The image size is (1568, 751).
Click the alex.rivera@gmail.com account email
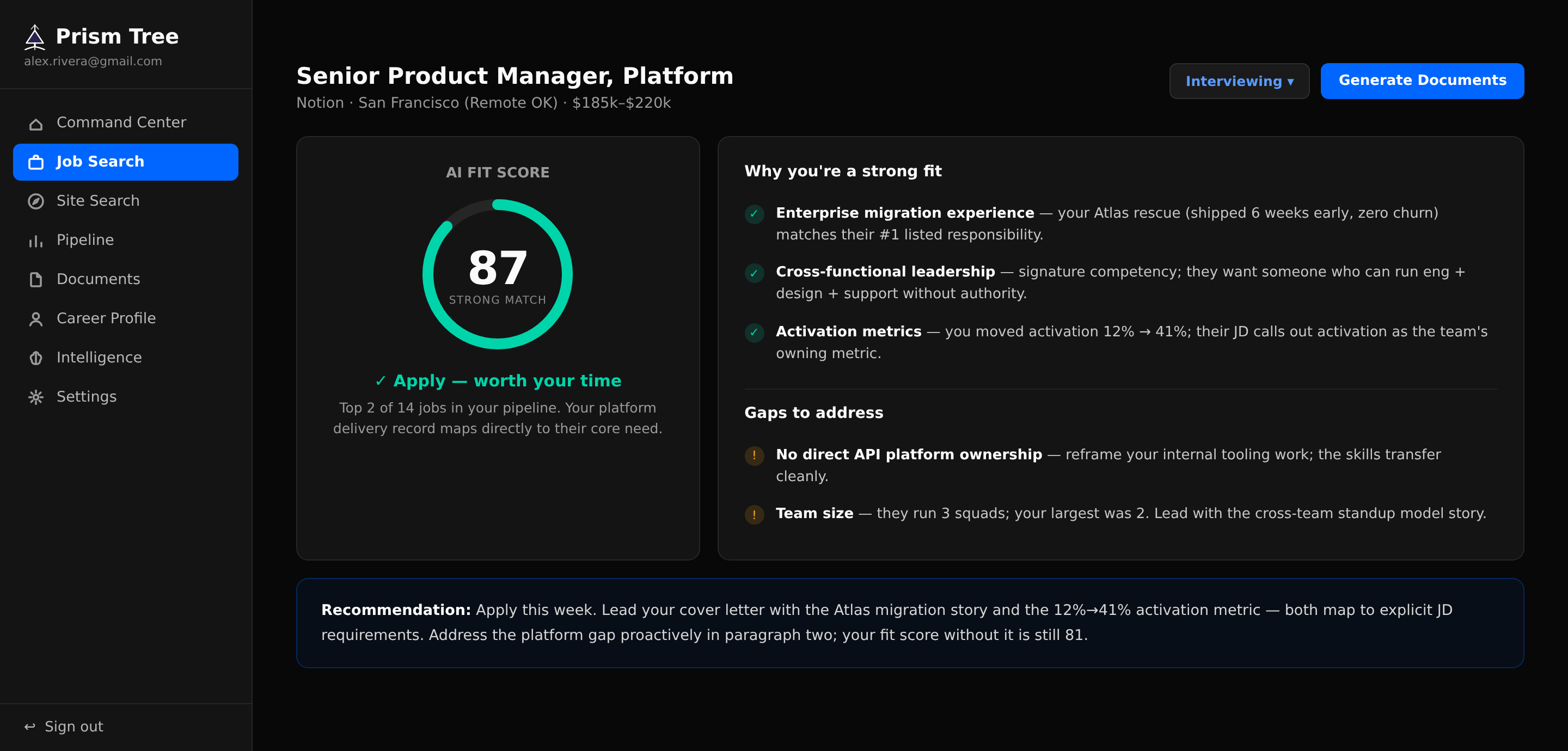click(93, 61)
